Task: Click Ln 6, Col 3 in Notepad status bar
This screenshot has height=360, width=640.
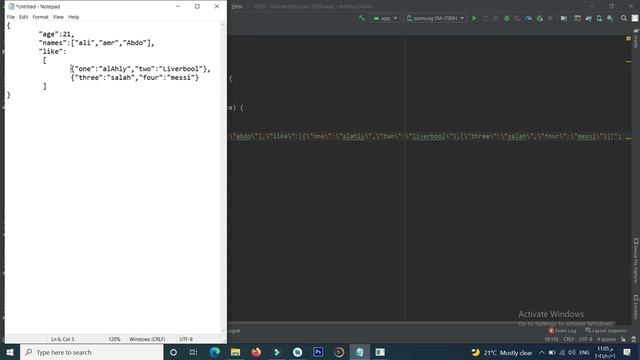Action: pos(62,339)
